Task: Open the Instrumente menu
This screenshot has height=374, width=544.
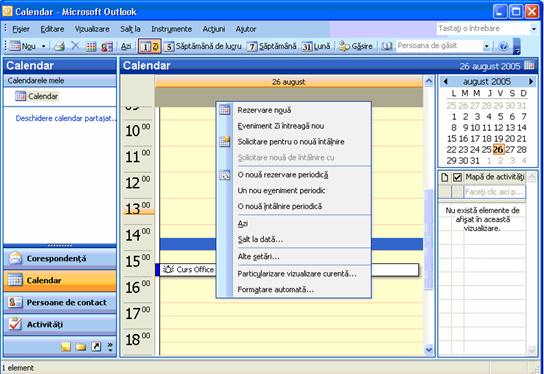Action: [171, 29]
